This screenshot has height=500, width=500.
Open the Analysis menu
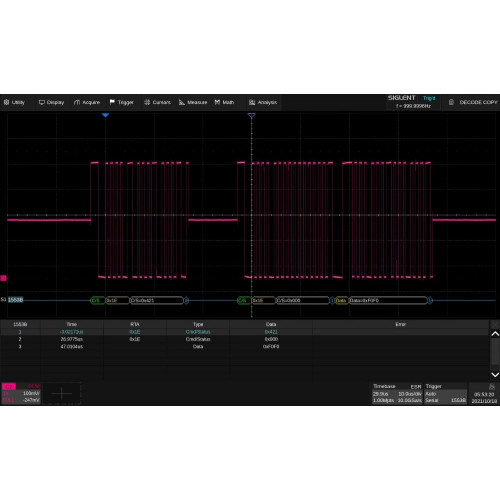(x=263, y=102)
